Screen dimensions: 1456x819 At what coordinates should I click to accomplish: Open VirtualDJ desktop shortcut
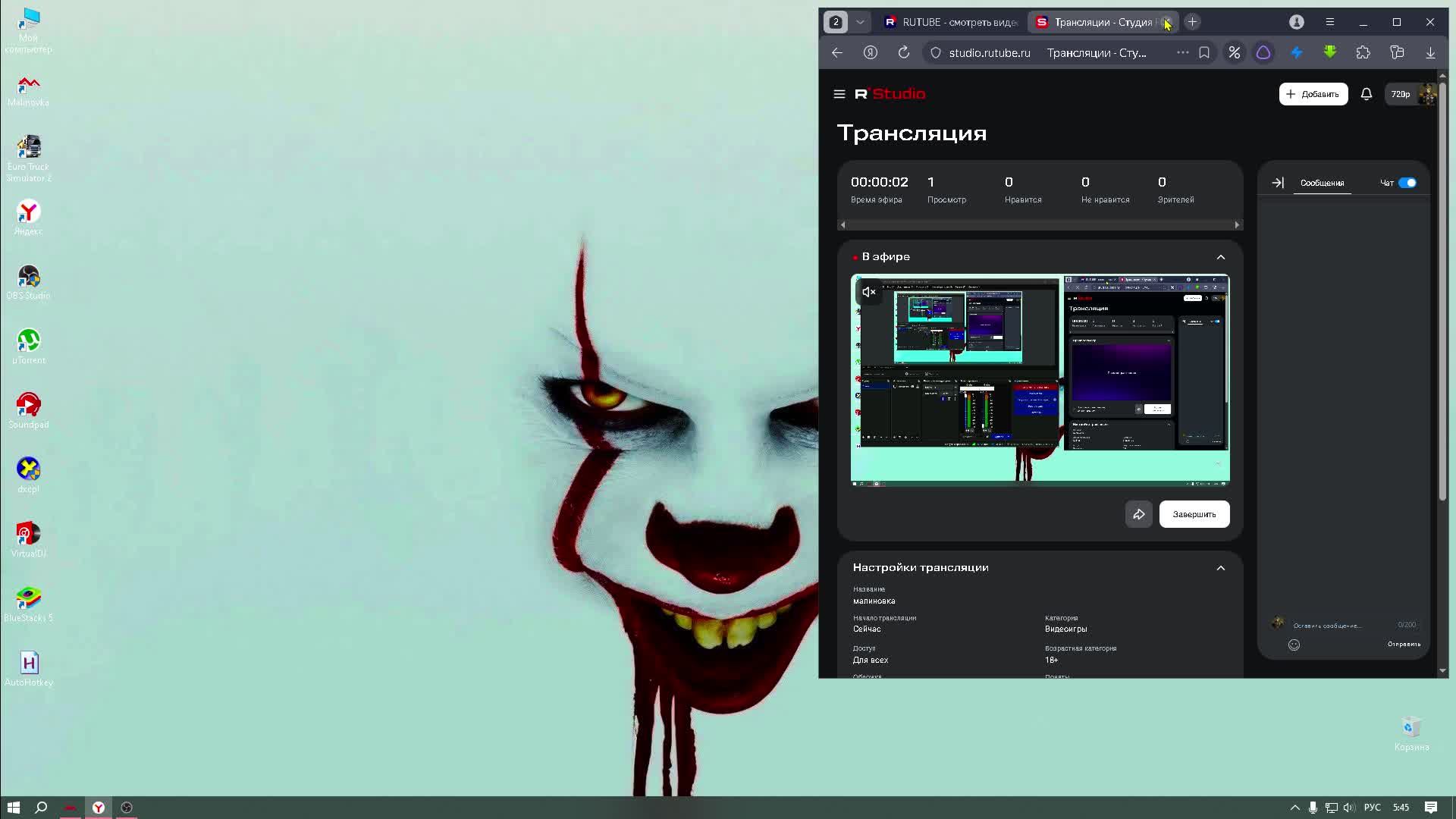point(29,540)
